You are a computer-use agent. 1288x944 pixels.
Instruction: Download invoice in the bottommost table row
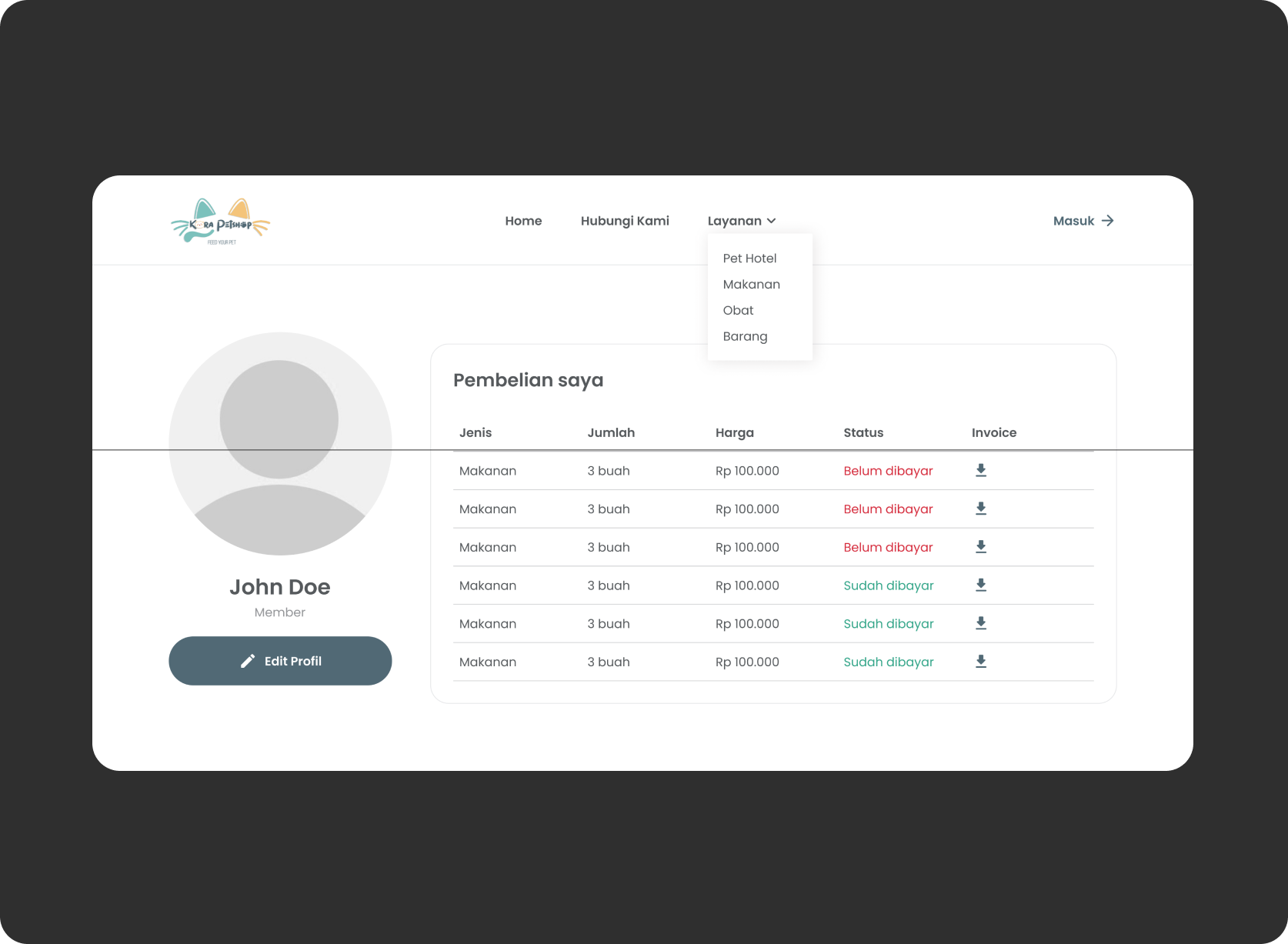click(981, 662)
